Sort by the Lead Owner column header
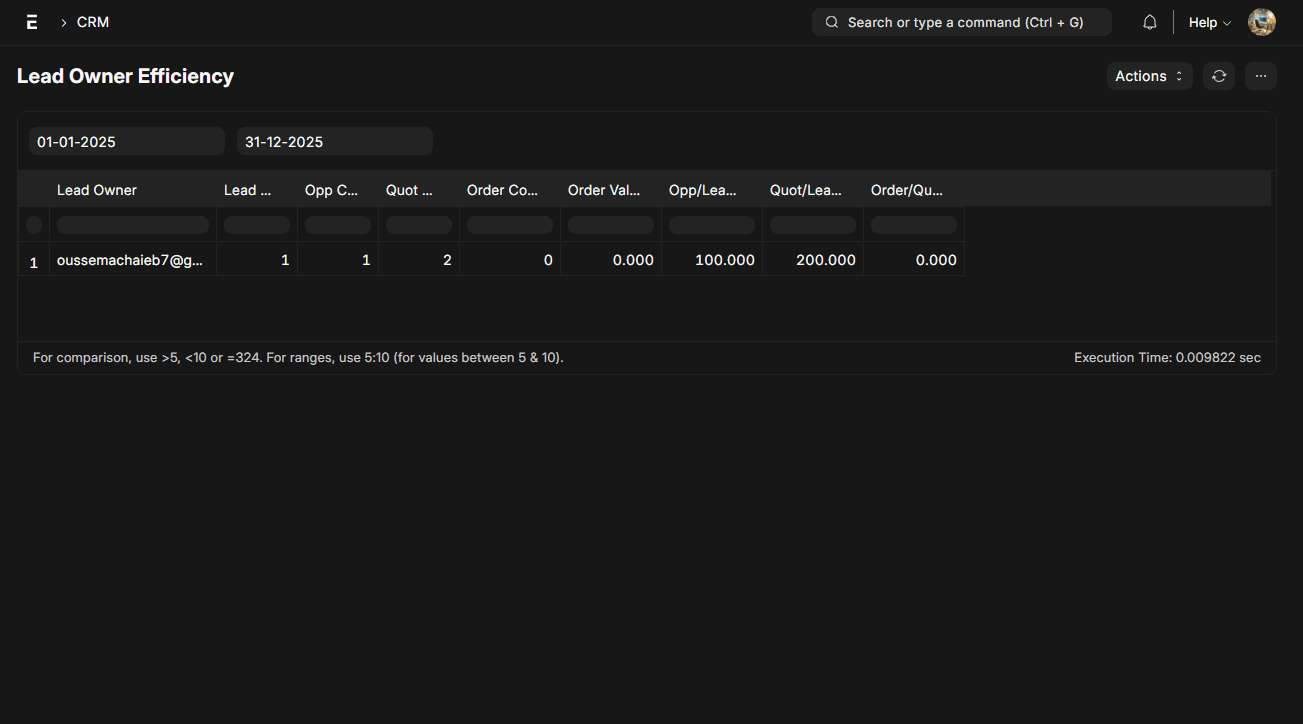 [133, 190]
